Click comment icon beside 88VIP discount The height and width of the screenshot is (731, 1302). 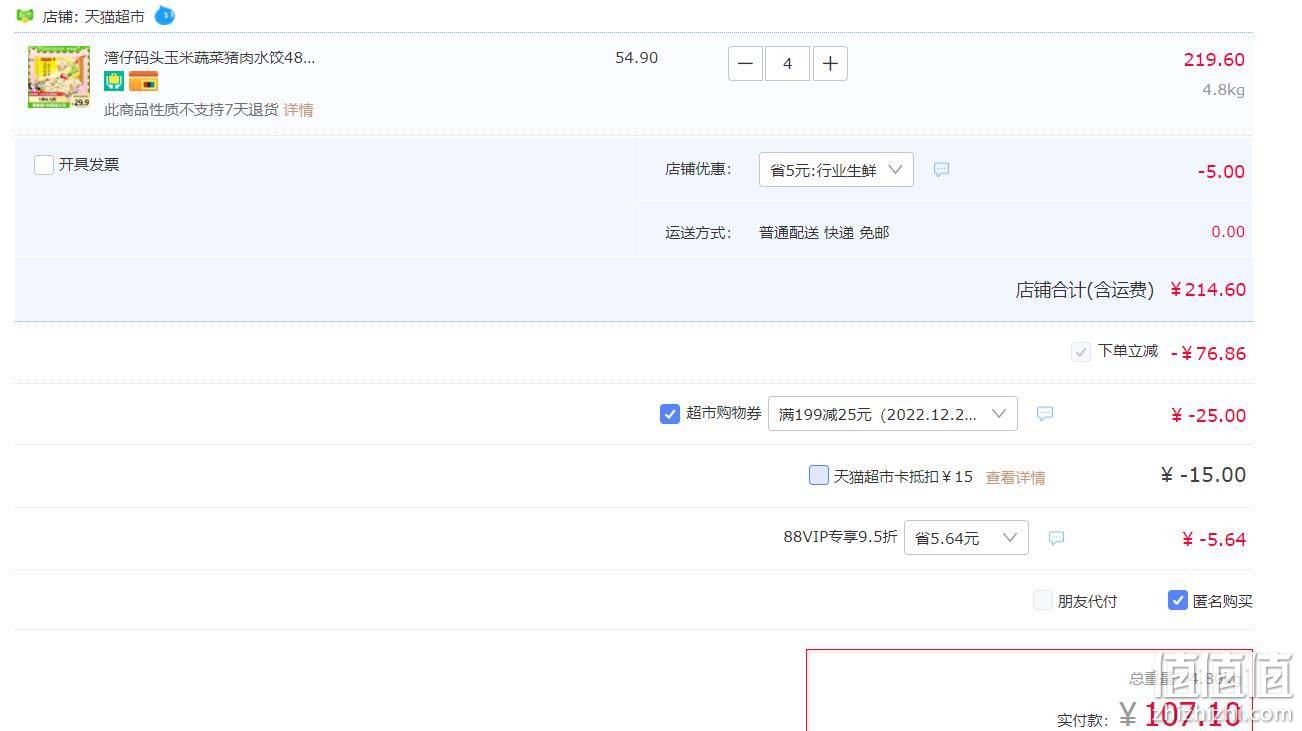(x=1056, y=538)
